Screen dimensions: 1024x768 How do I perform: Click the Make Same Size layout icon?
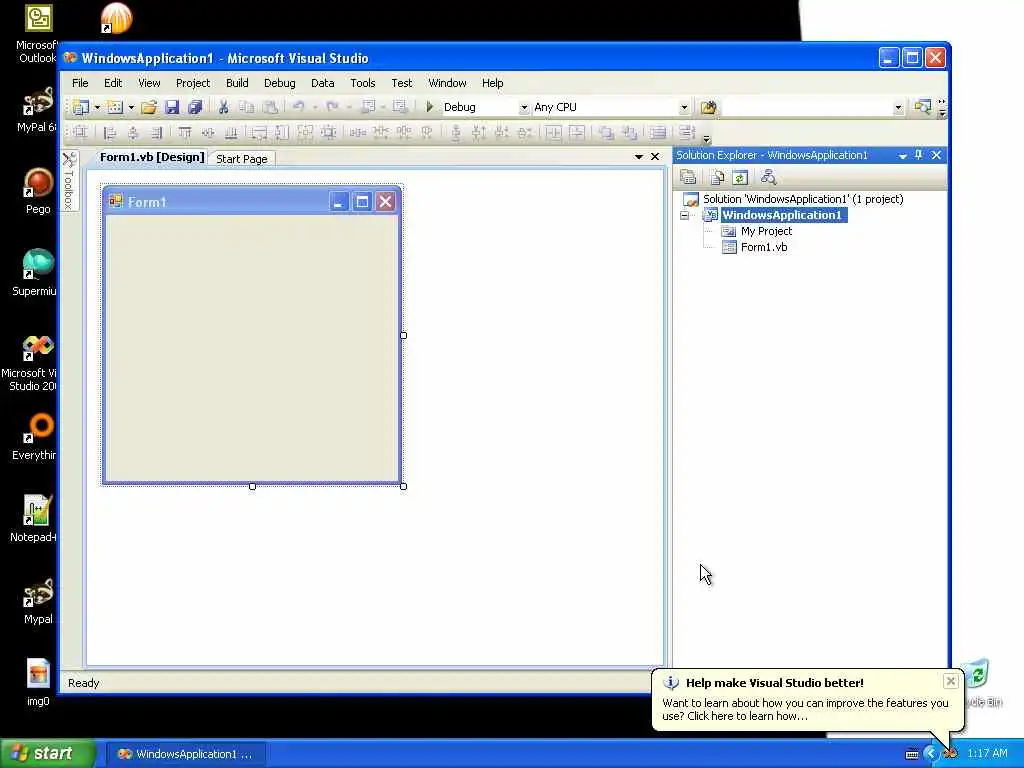pyautogui.click(x=305, y=133)
